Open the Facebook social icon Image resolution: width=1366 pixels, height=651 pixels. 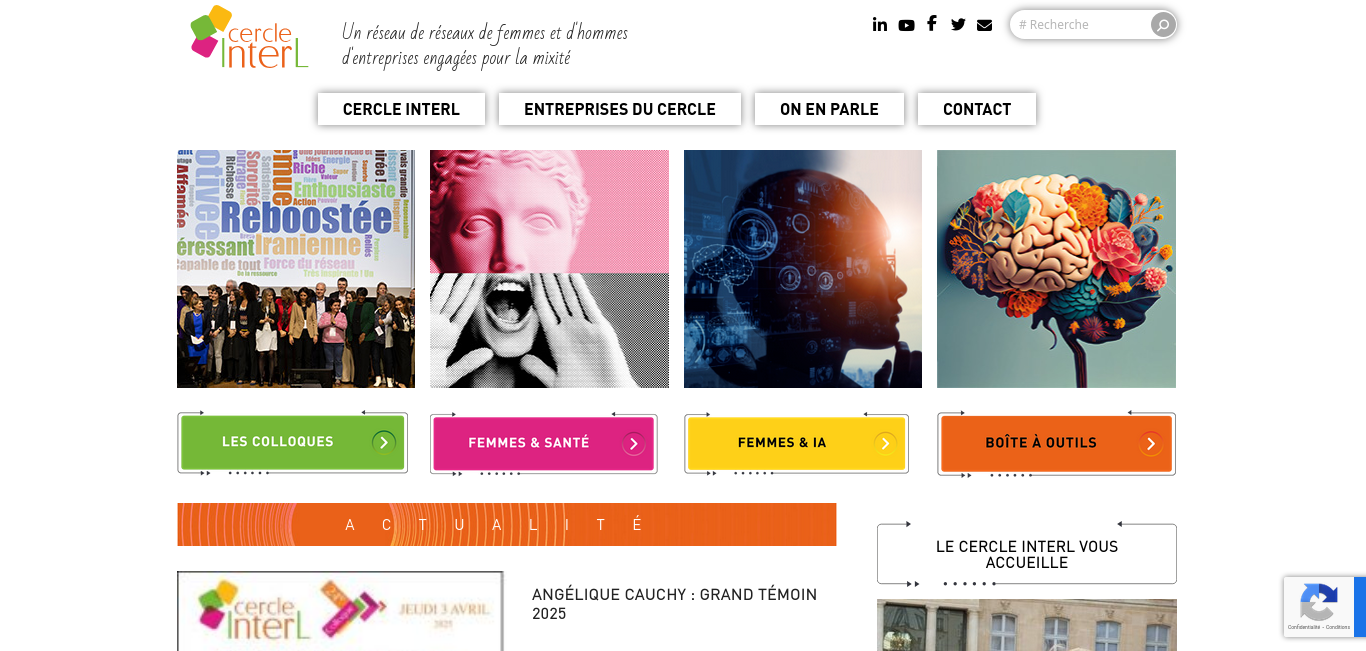pyautogui.click(x=932, y=24)
